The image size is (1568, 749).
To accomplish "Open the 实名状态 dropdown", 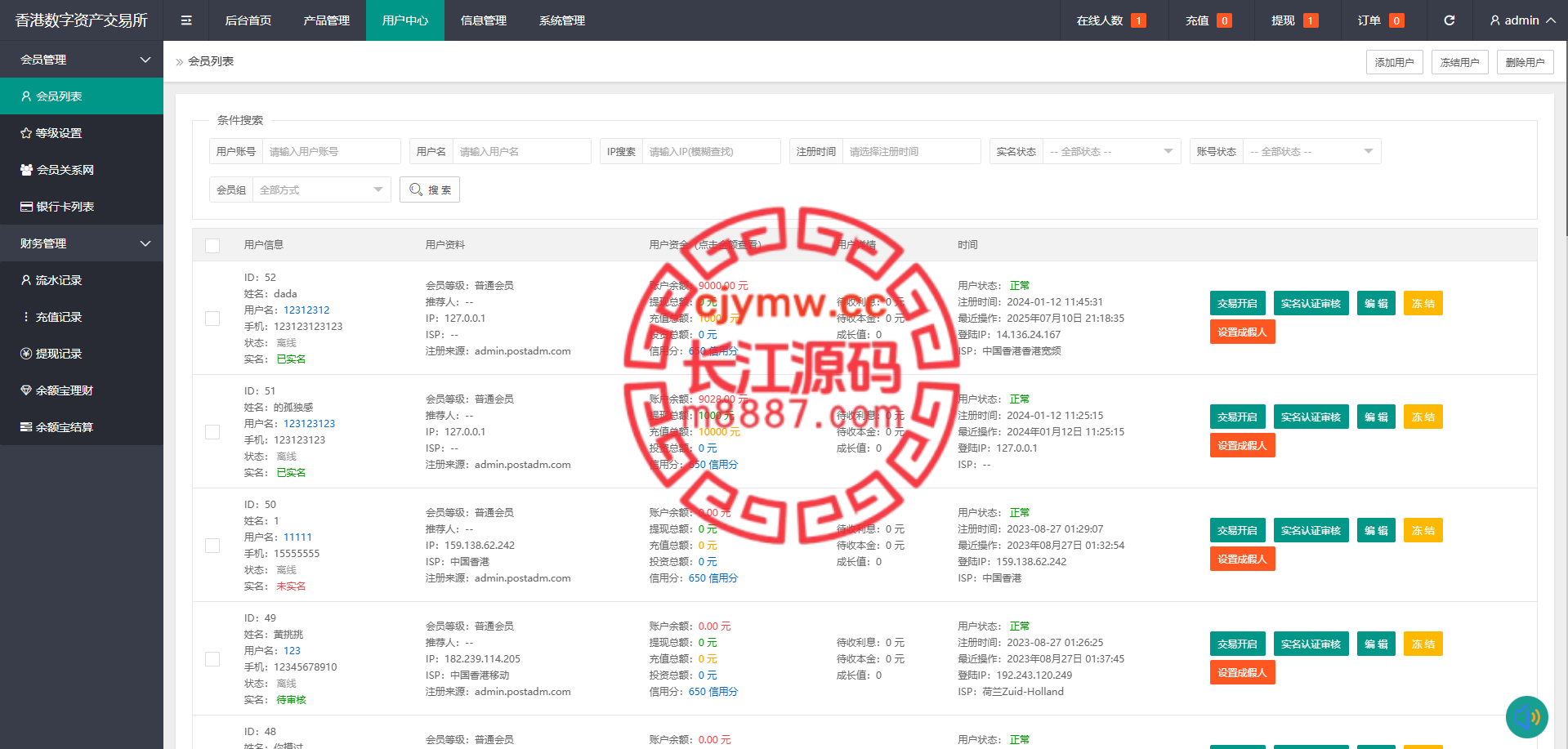I will (x=1111, y=151).
